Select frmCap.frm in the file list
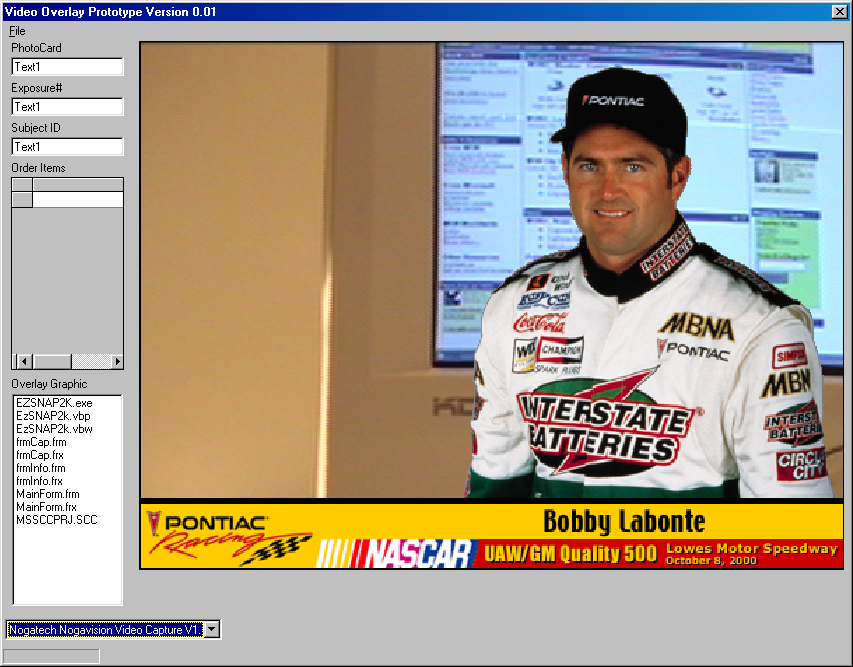853x667 pixels. click(41, 442)
